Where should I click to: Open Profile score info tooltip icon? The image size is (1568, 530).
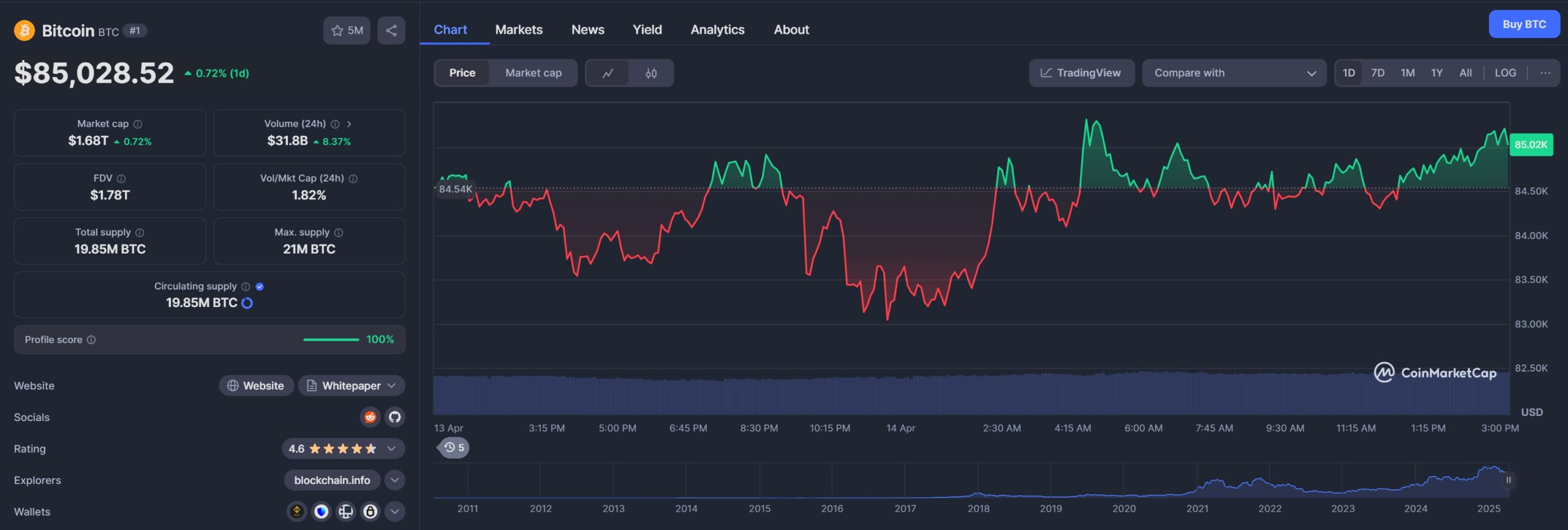click(x=91, y=339)
